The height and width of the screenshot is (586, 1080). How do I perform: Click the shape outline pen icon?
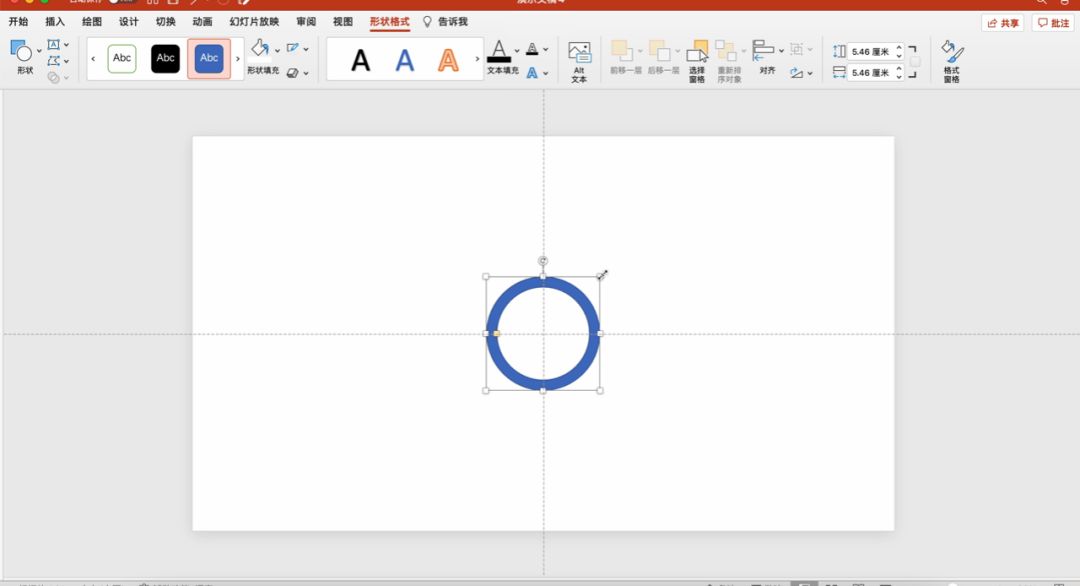pyautogui.click(x=293, y=48)
